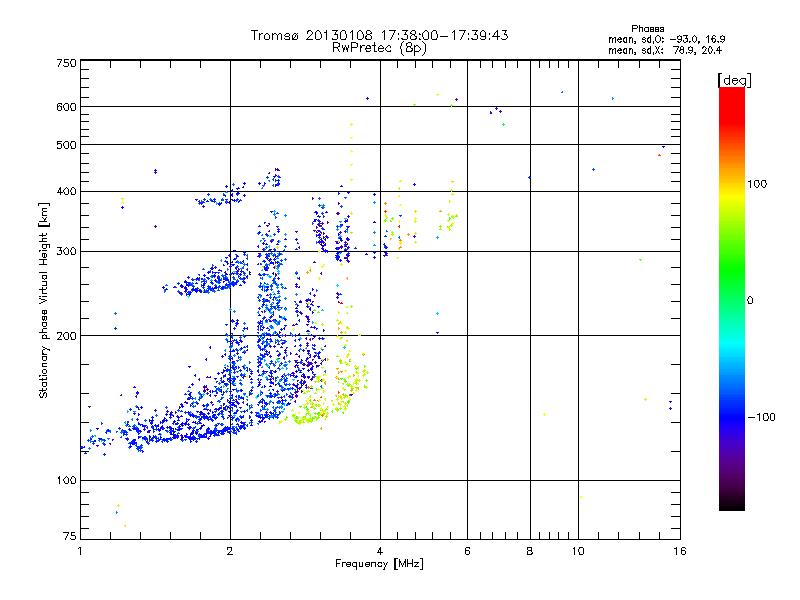Image resolution: width=800 pixels, height=600 pixels.
Task: Click the y-axis label '200'
Action: 66,336
